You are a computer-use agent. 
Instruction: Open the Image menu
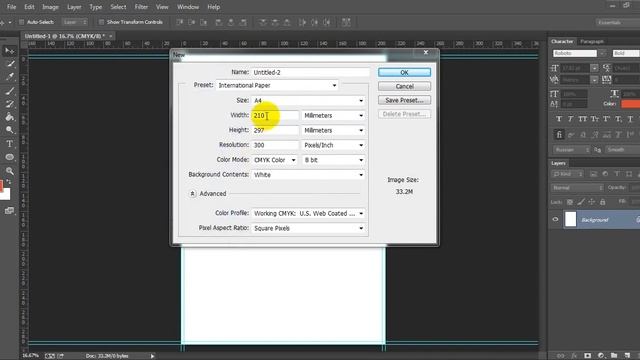click(50, 7)
